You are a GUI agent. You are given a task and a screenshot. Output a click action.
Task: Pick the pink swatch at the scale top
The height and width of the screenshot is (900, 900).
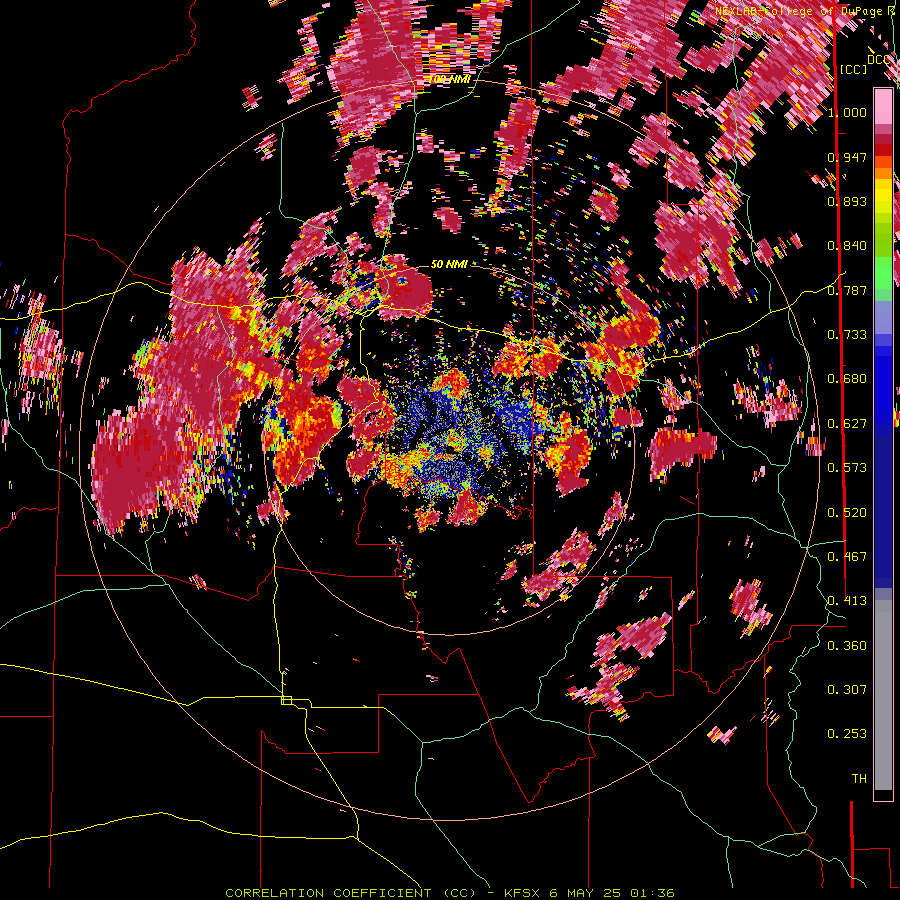pyautogui.click(x=883, y=106)
